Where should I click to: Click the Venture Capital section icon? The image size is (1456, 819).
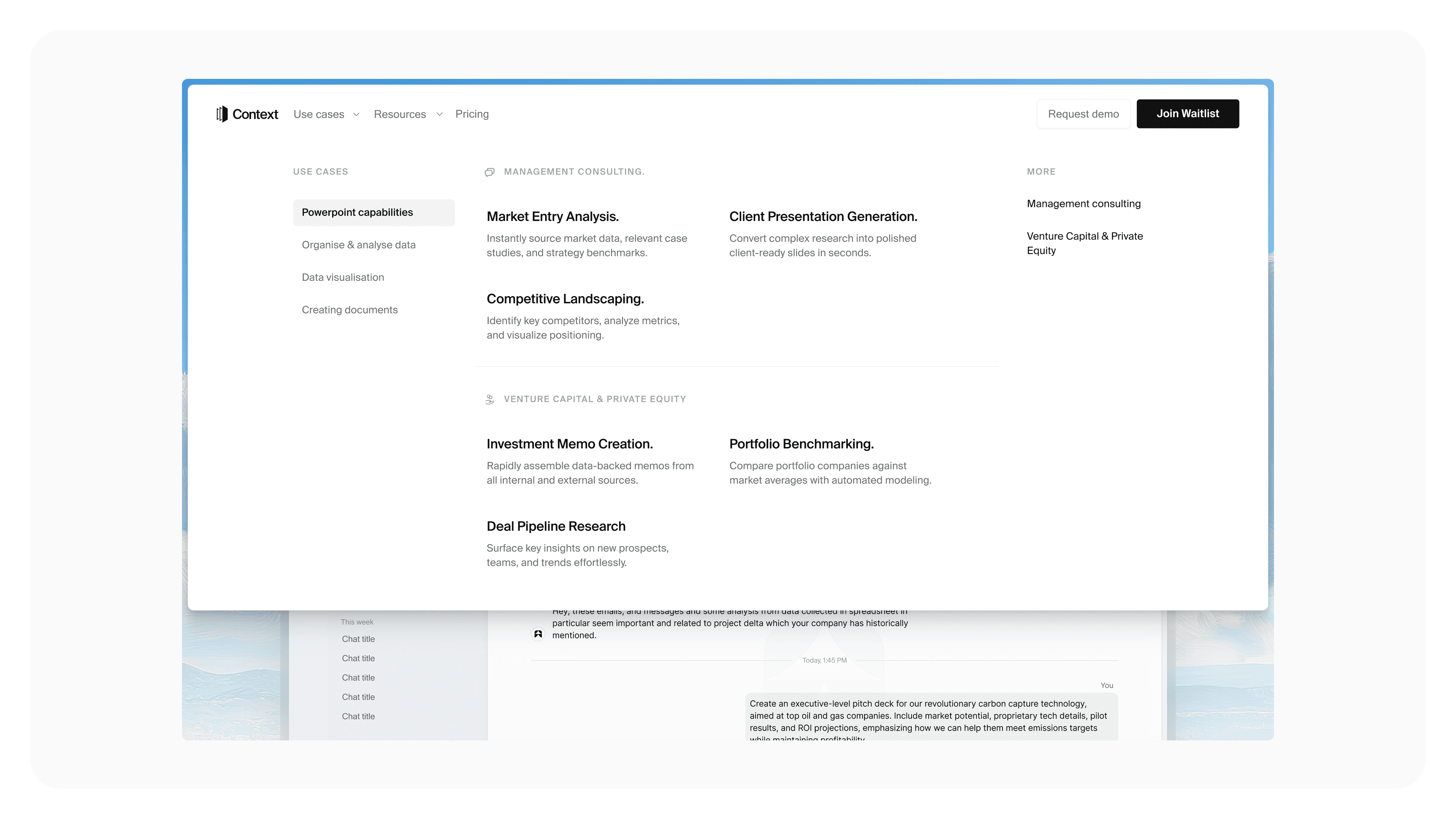click(x=490, y=400)
